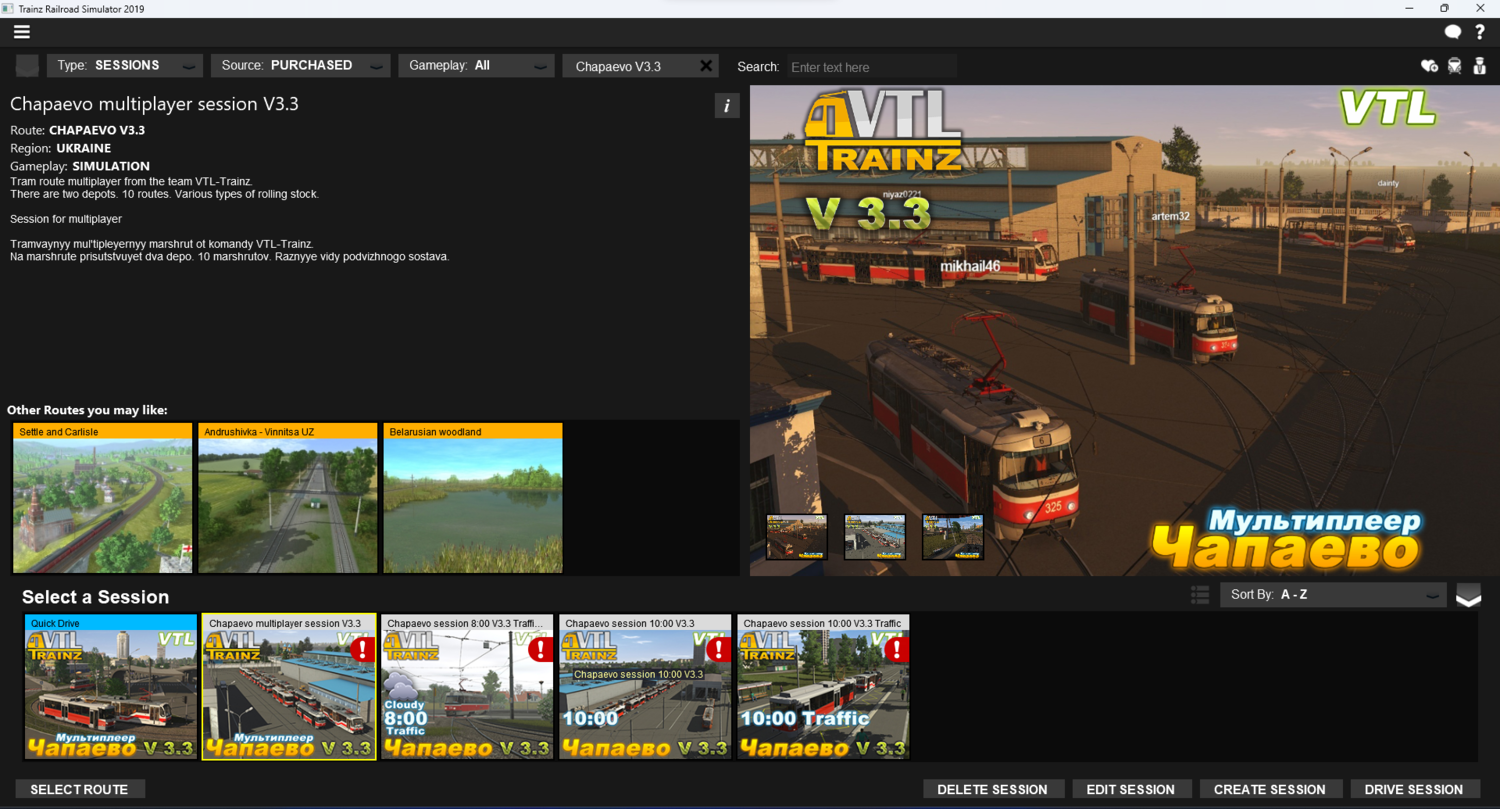The image size is (1500, 809).
Task: Click the dark square back button left of Type
Action: (27, 66)
